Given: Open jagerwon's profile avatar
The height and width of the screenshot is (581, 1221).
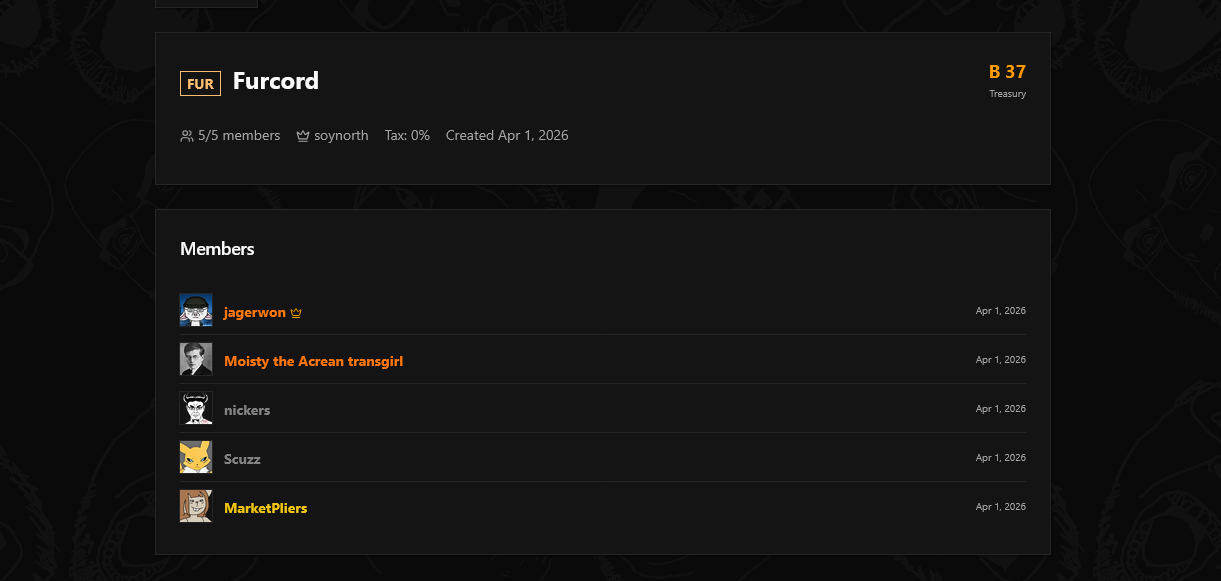Looking at the screenshot, I should tap(196, 311).
